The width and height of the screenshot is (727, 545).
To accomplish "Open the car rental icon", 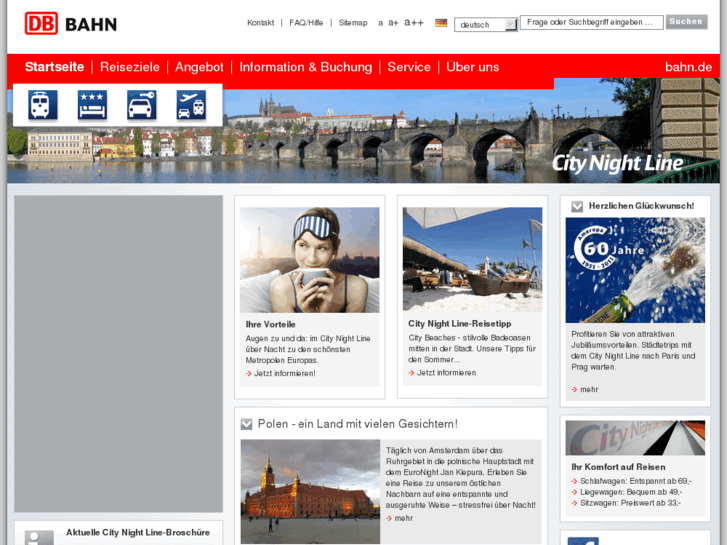I will tap(141, 105).
